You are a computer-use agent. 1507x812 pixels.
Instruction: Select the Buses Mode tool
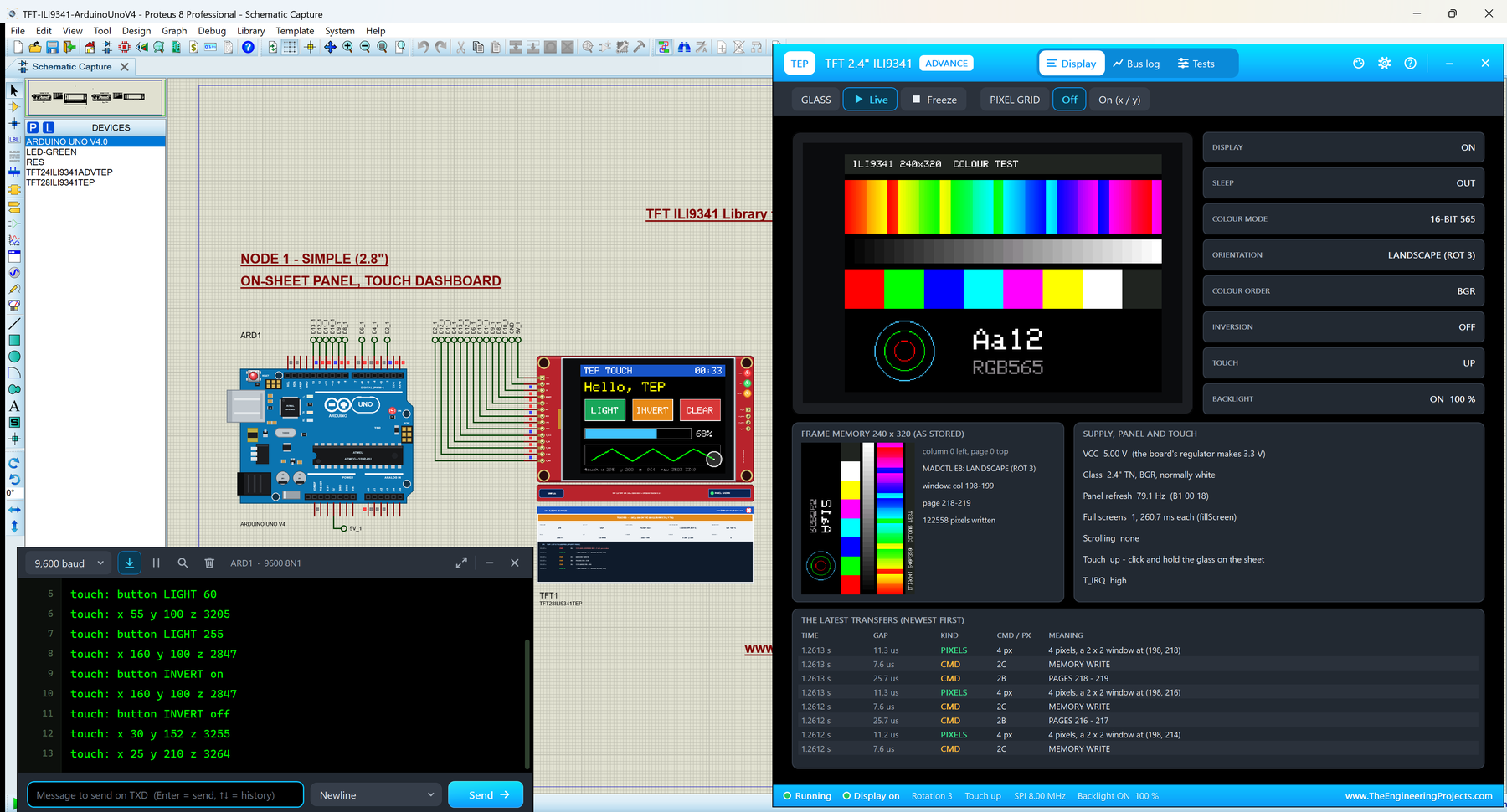(x=13, y=172)
